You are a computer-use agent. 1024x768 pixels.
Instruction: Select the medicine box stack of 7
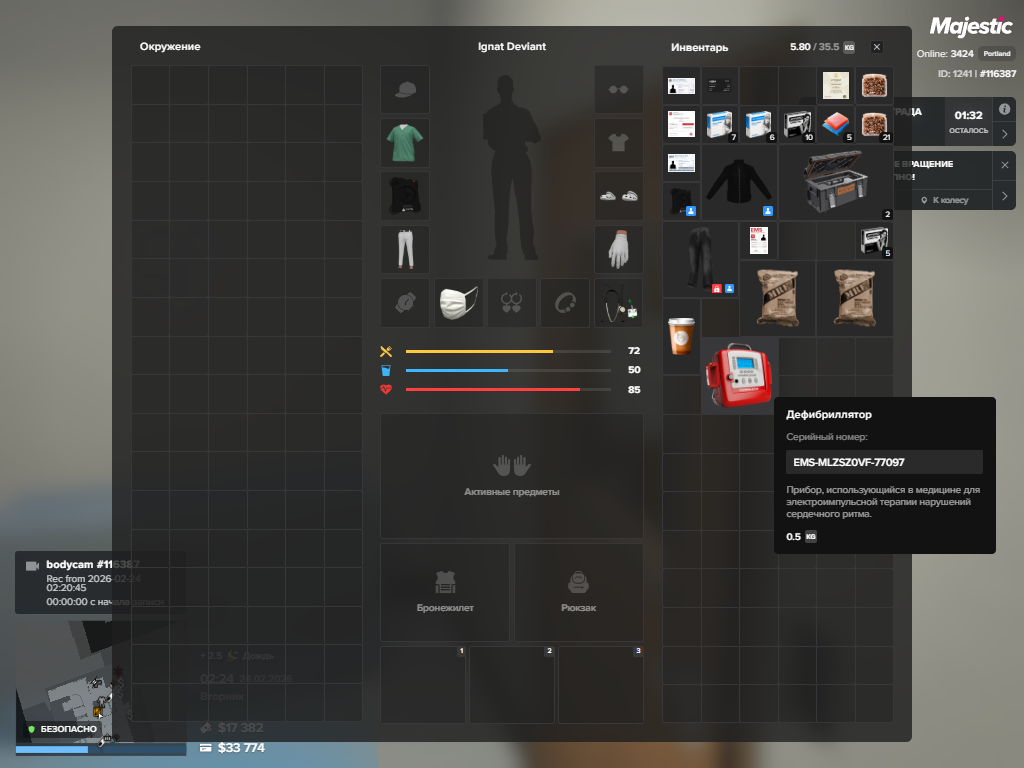[720, 124]
